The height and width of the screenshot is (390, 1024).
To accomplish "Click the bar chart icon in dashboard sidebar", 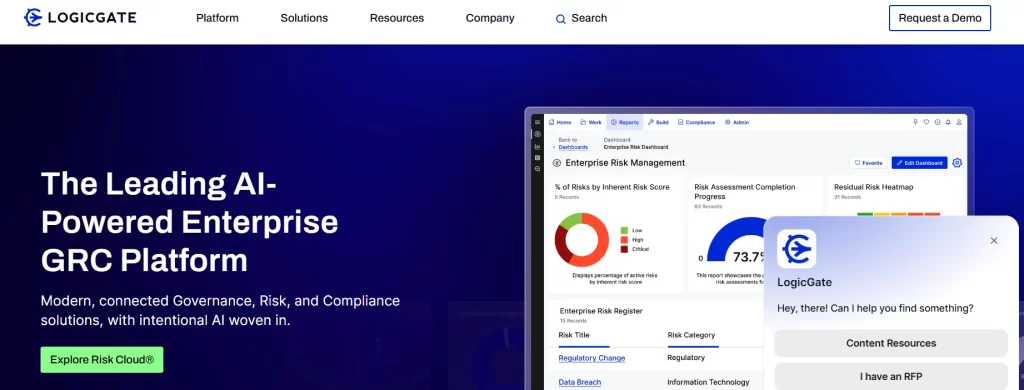I will [537, 146].
